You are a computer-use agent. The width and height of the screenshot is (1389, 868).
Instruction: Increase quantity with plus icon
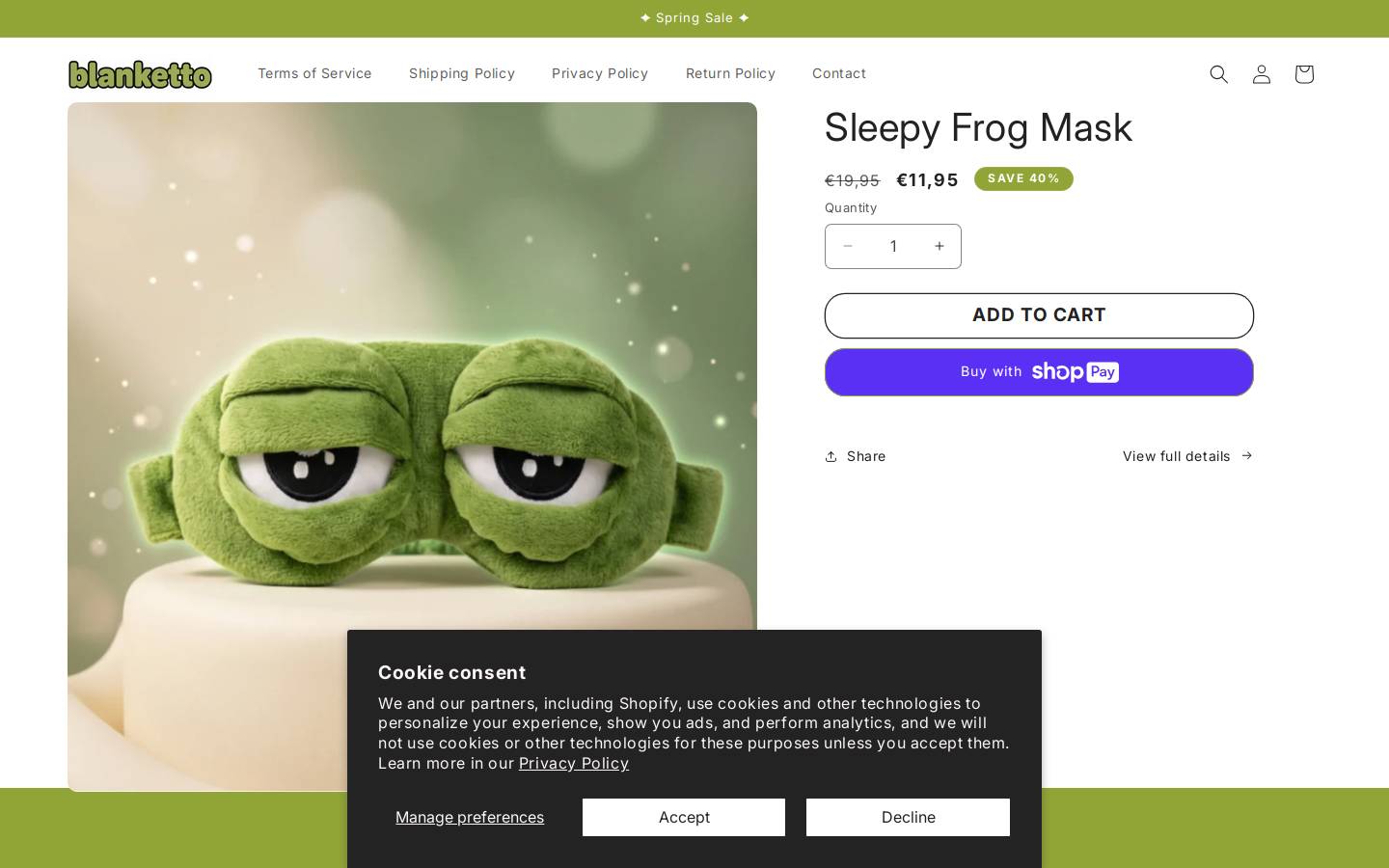pos(939,246)
